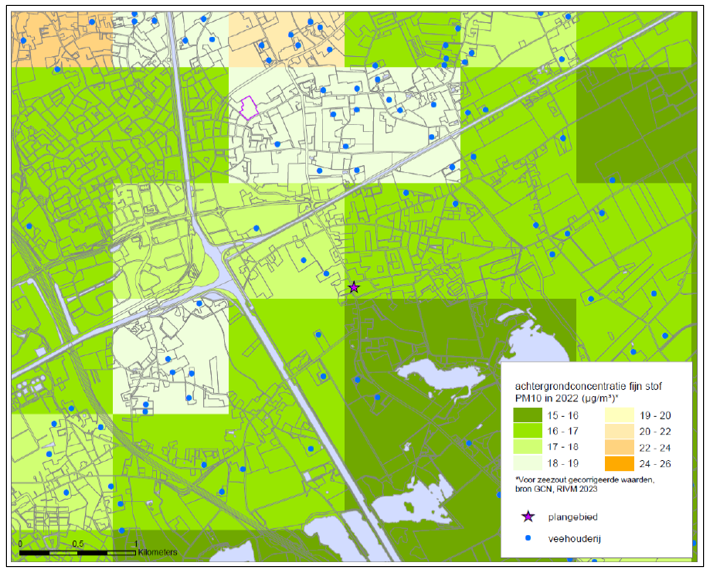This screenshot has height=571, width=716.
Task: Click the black and white scale bar
Action: coord(78,553)
